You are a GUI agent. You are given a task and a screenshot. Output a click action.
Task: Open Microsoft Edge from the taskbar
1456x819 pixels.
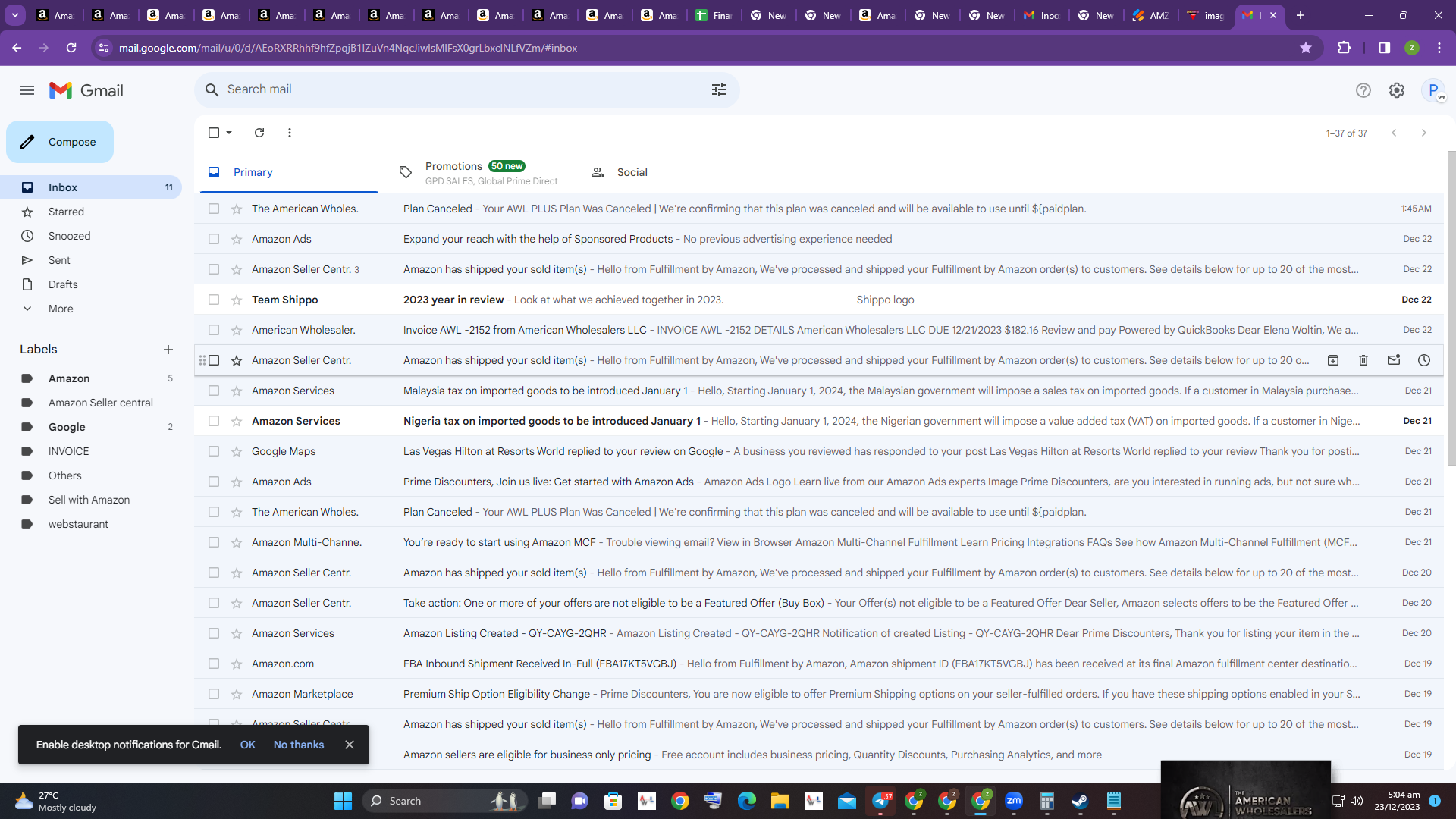(x=747, y=801)
